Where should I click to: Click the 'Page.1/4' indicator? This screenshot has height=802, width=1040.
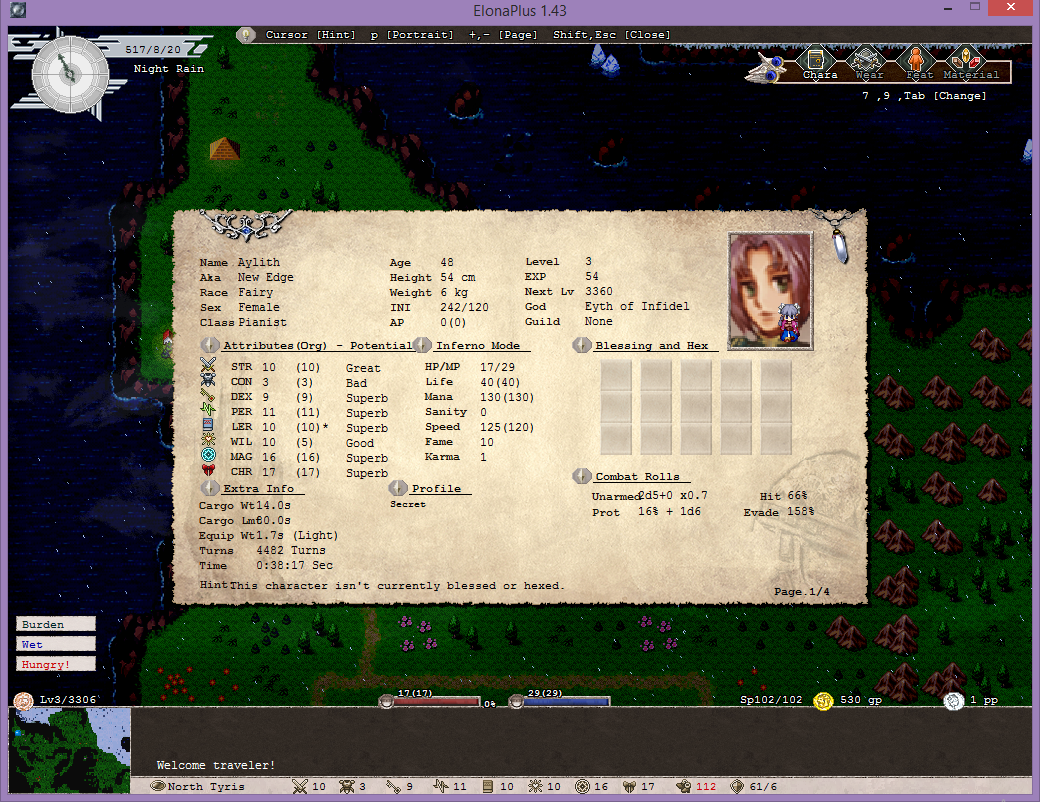pos(801,591)
